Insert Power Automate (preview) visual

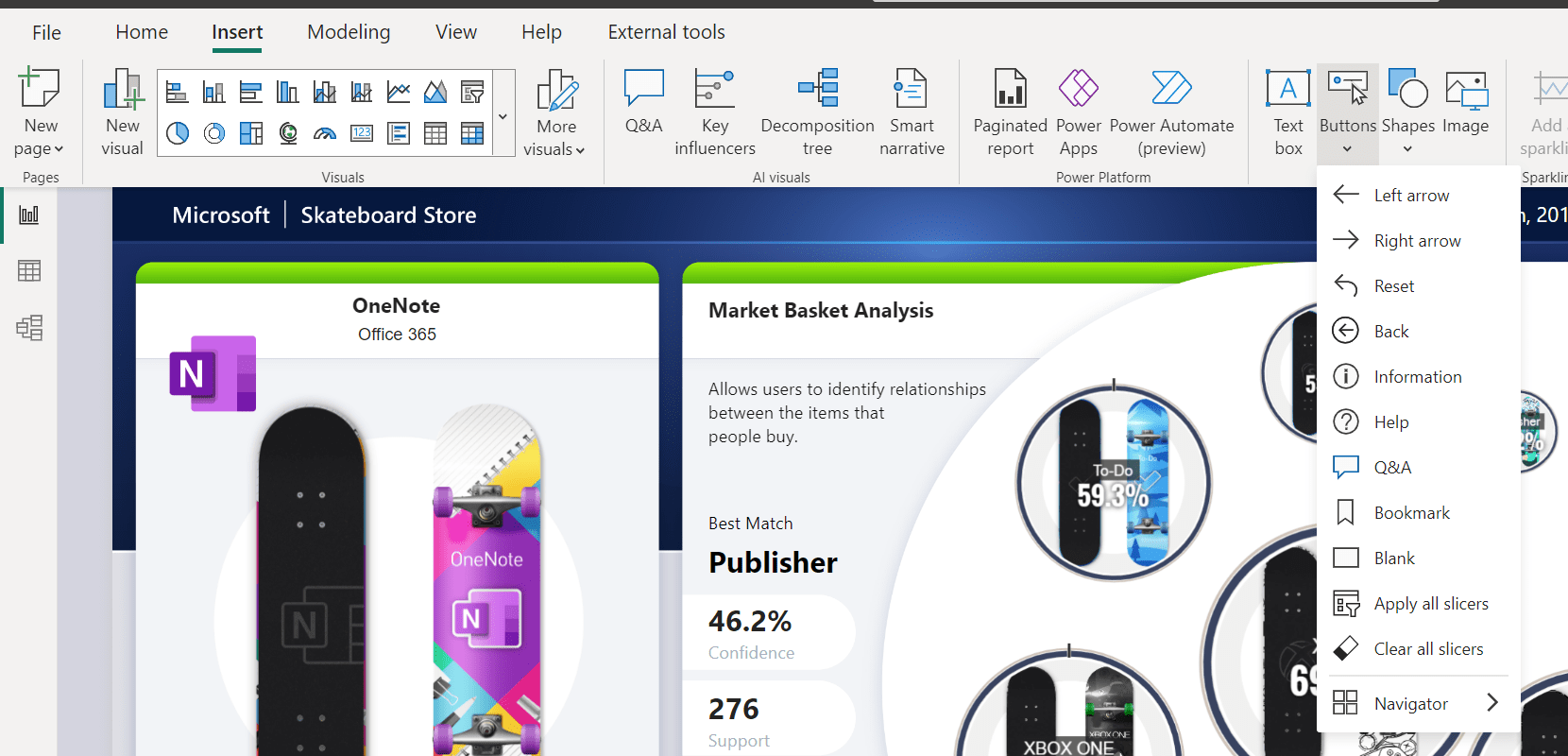pyautogui.click(x=1172, y=112)
